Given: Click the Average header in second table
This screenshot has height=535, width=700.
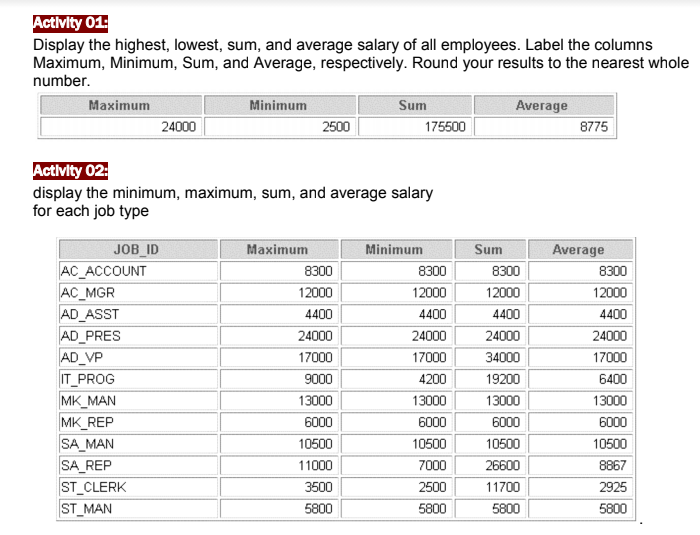Looking at the screenshot, I should point(580,249).
